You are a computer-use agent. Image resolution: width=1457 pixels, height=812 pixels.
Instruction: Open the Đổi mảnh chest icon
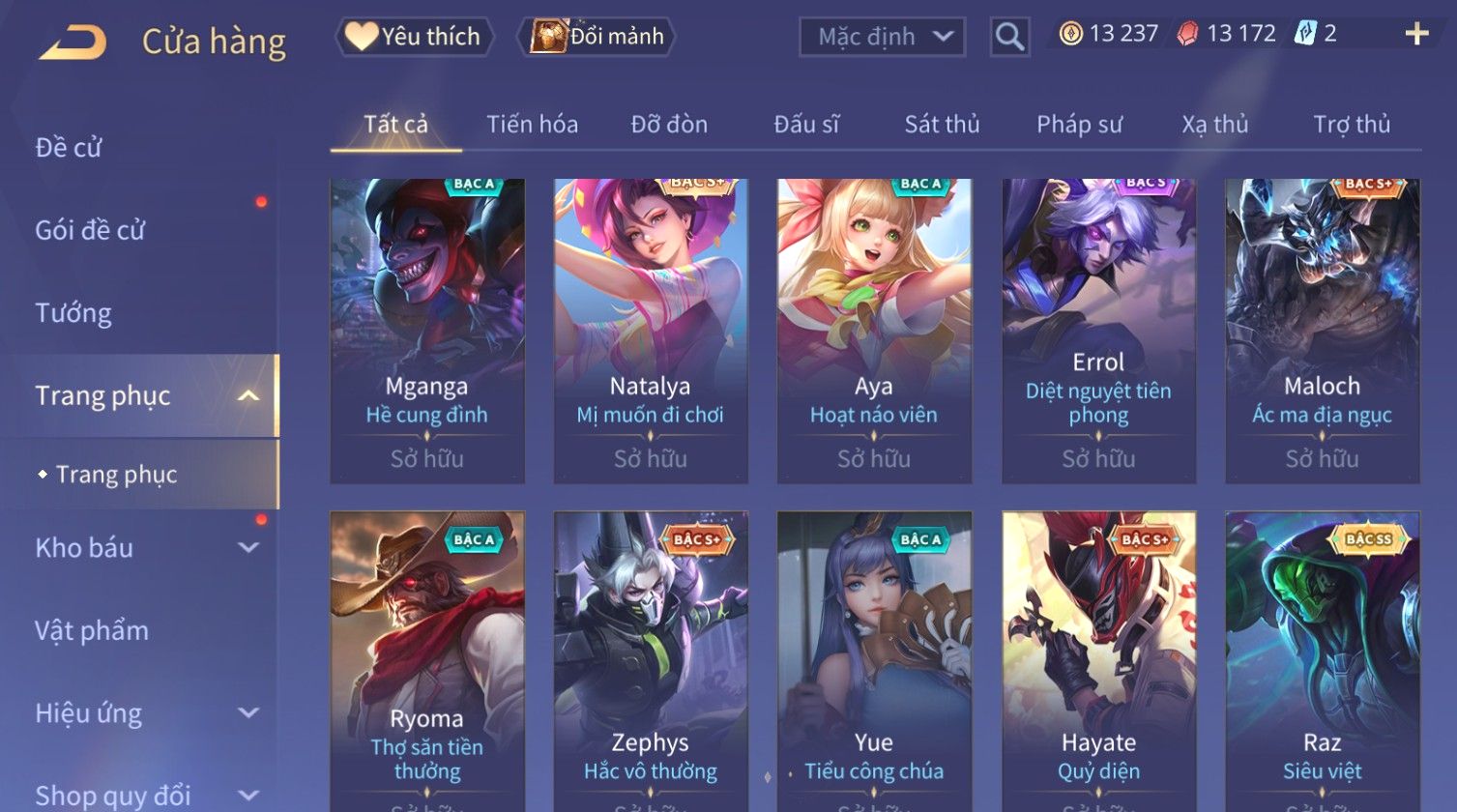click(x=547, y=37)
